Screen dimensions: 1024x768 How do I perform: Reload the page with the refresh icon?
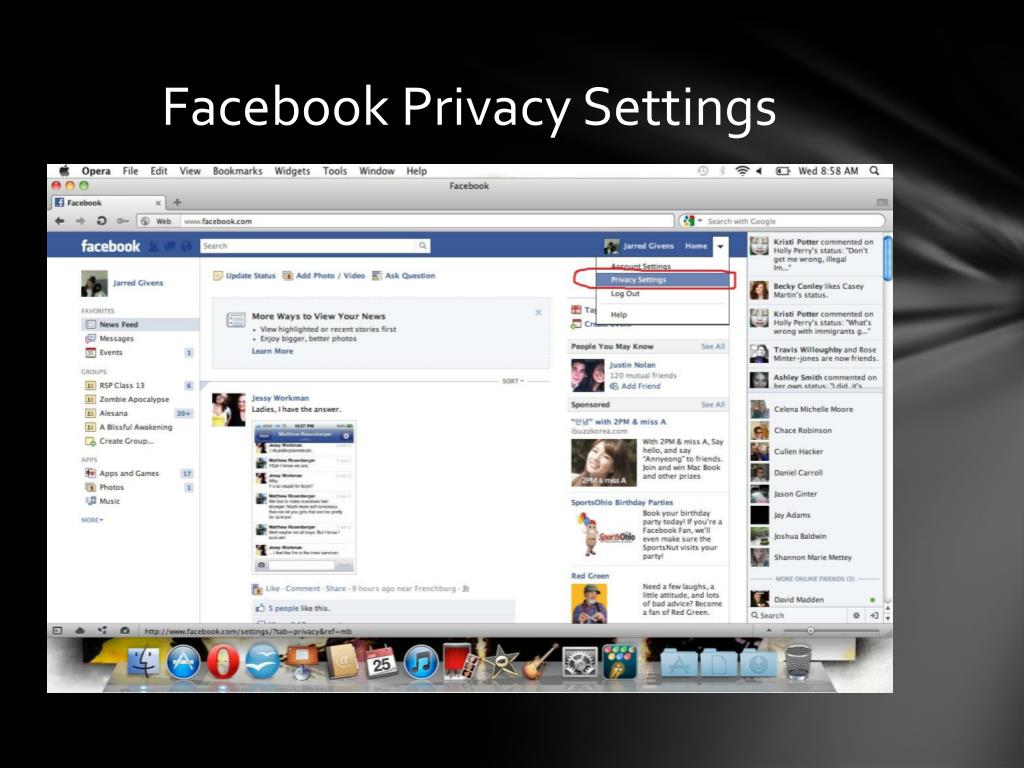(101, 221)
